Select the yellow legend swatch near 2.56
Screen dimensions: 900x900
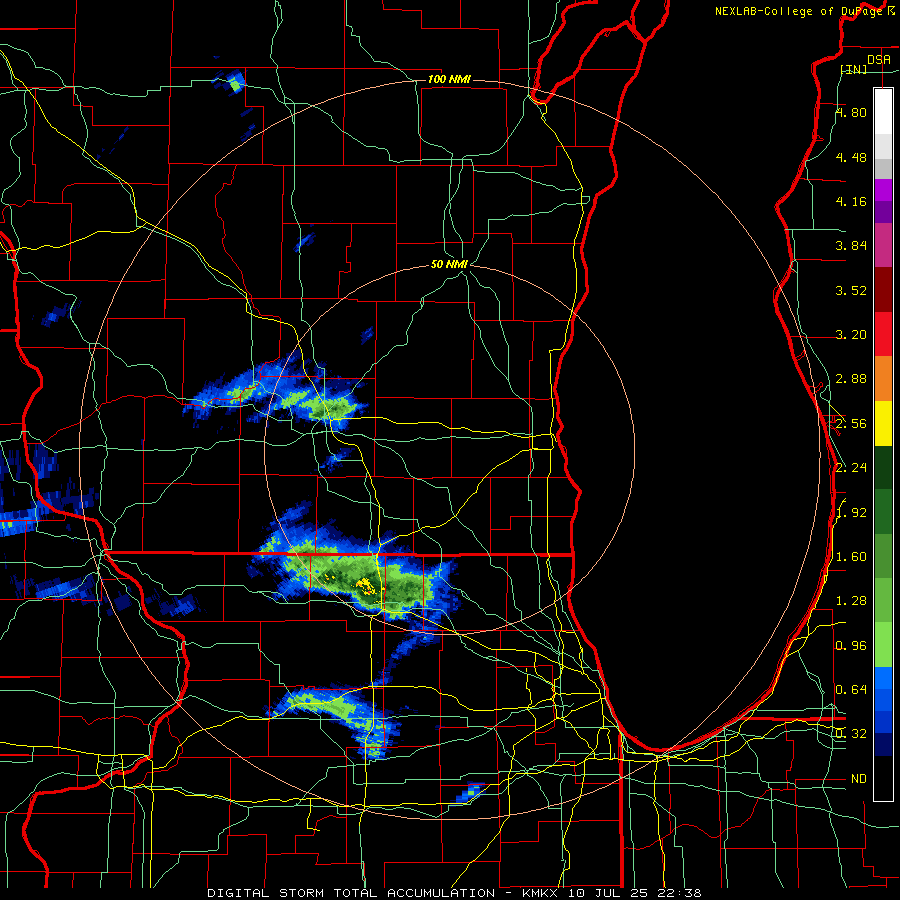883,423
